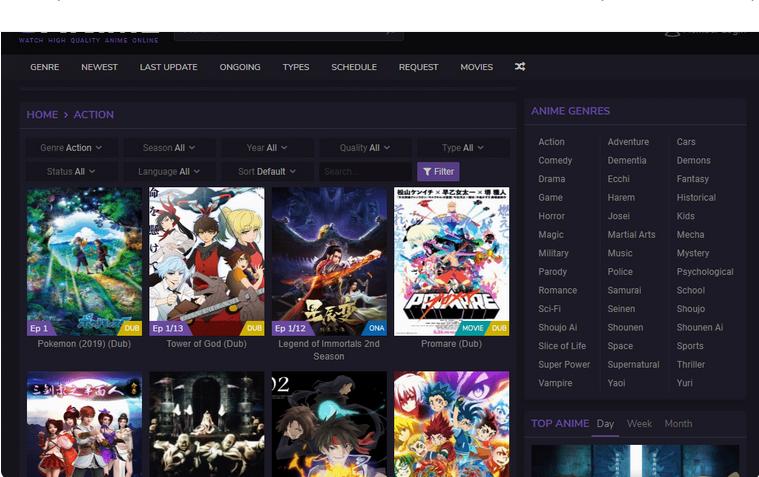The width and height of the screenshot is (759, 477).
Task: Expand the Language All dropdown
Action: (169, 171)
